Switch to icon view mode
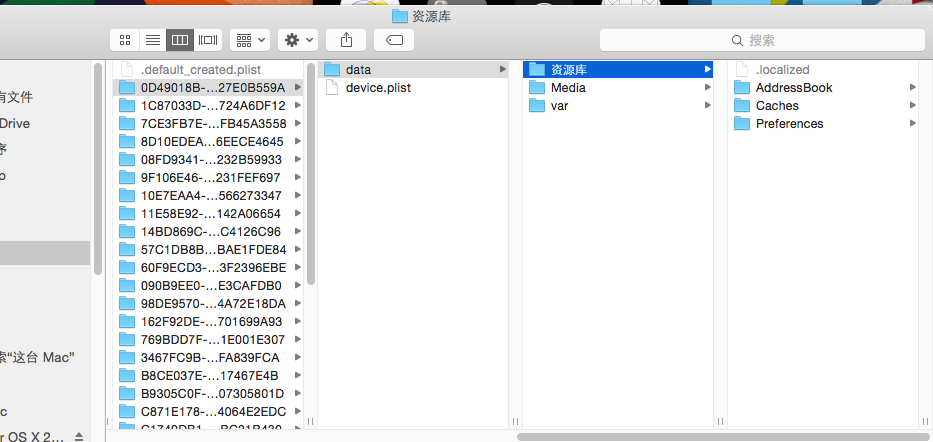933x442 pixels. pyautogui.click(x=125, y=40)
